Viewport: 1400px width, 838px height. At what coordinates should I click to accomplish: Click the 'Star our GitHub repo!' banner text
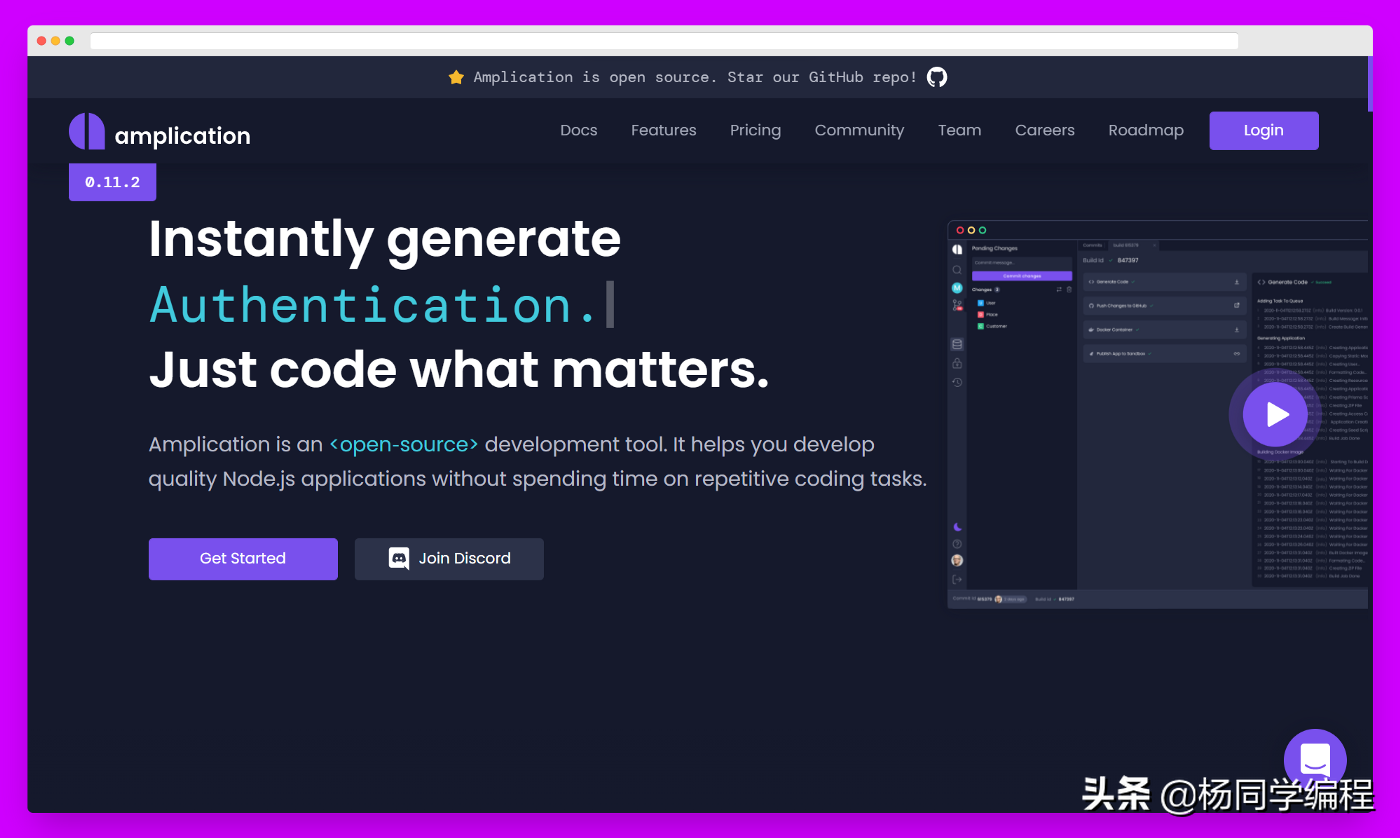pos(822,77)
